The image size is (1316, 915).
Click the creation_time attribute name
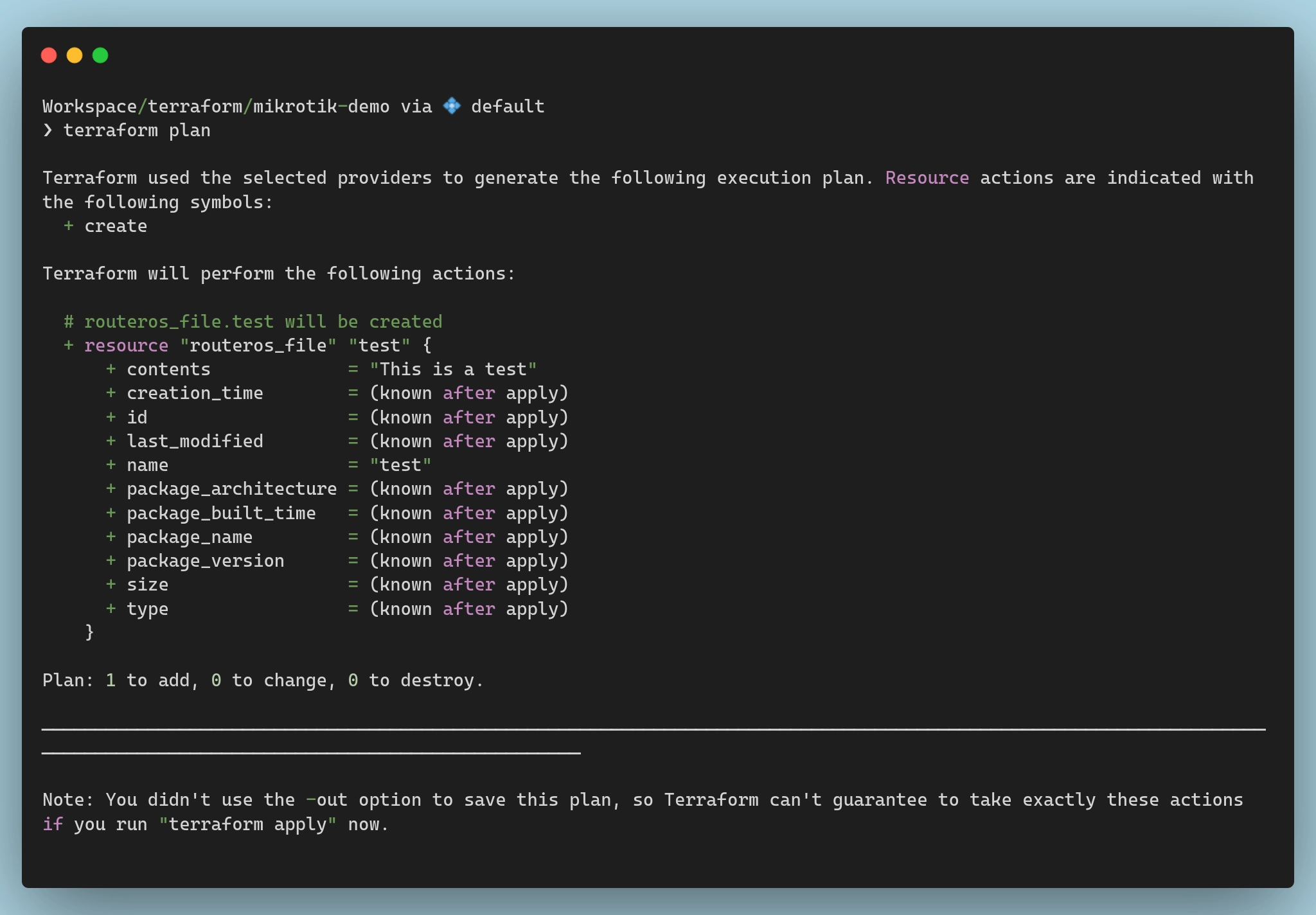click(x=195, y=393)
